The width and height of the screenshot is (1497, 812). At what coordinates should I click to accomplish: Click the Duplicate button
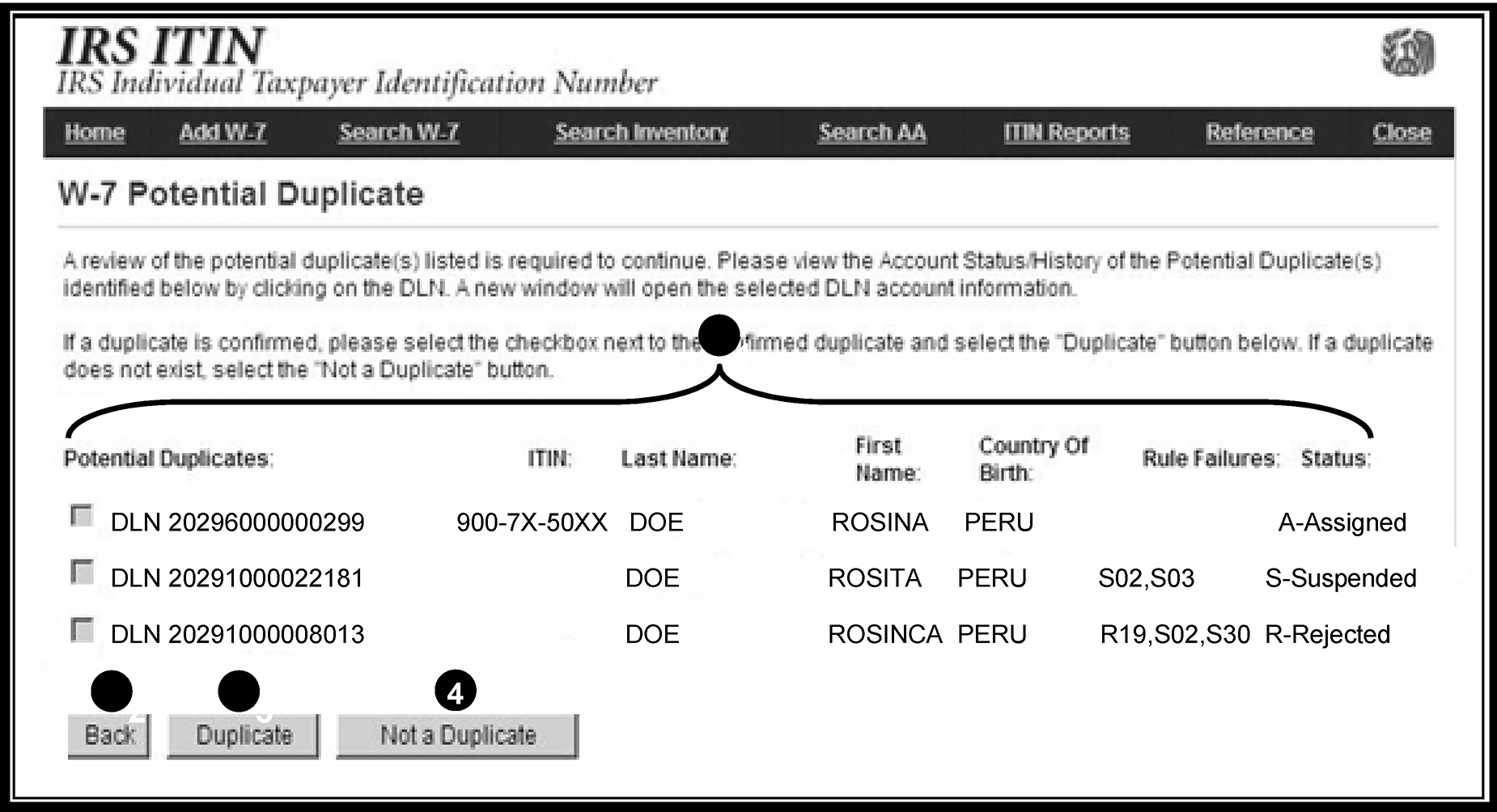(x=244, y=735)
